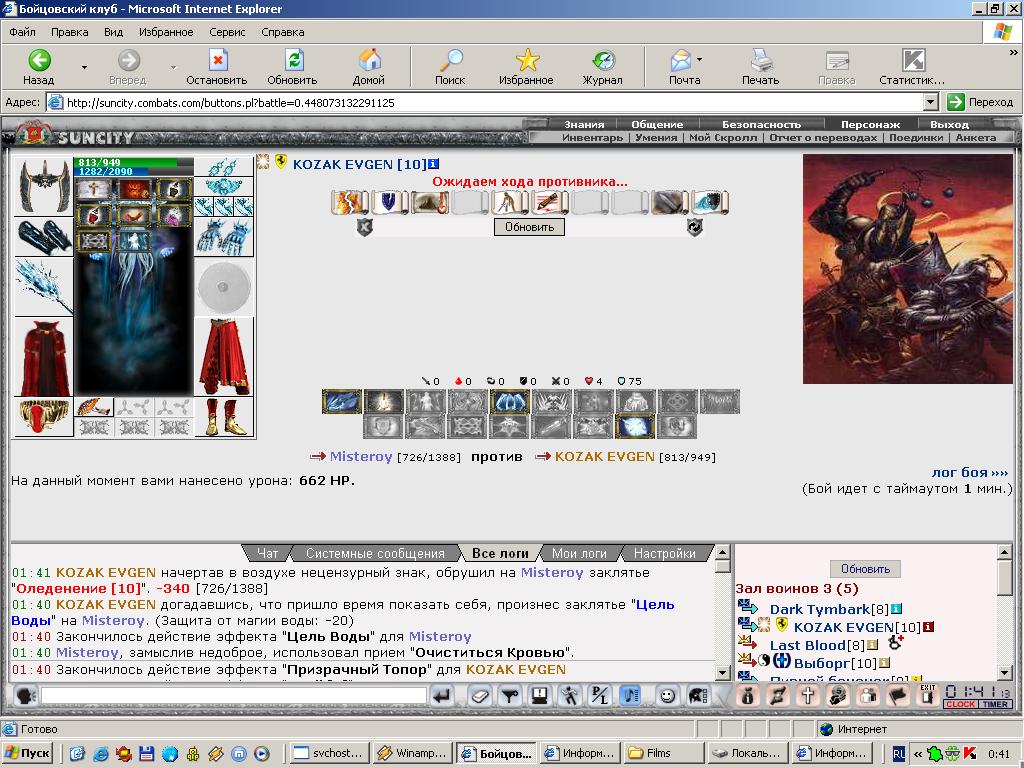Click the gray refresh shield icon
The width and height of the screenshot is (1024, 768).
pyautogui.click(x=695, y=227)
